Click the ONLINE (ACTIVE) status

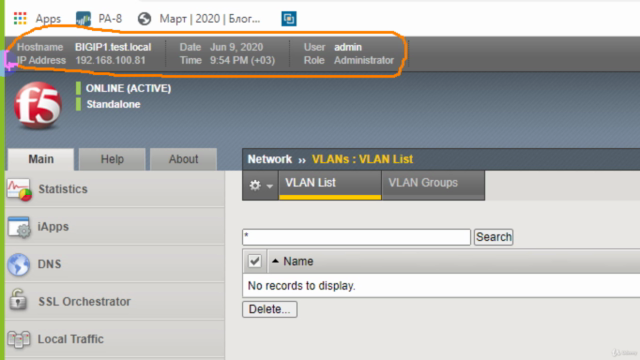(128, 88)
